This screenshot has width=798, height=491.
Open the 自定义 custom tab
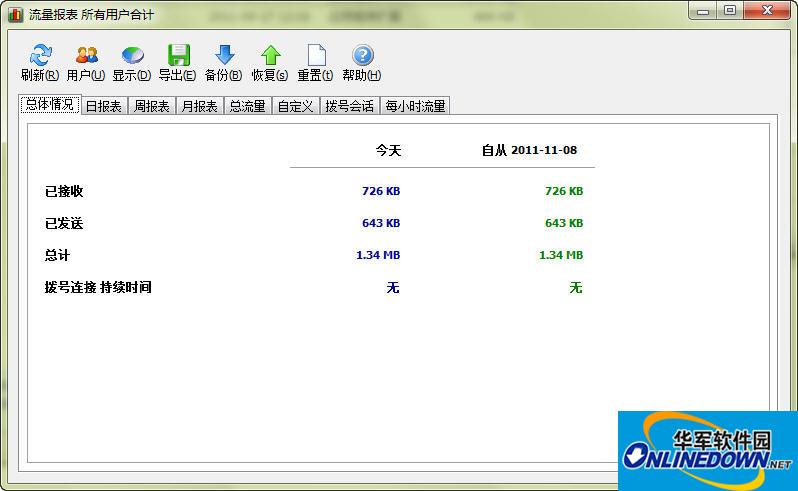(295, 106)
